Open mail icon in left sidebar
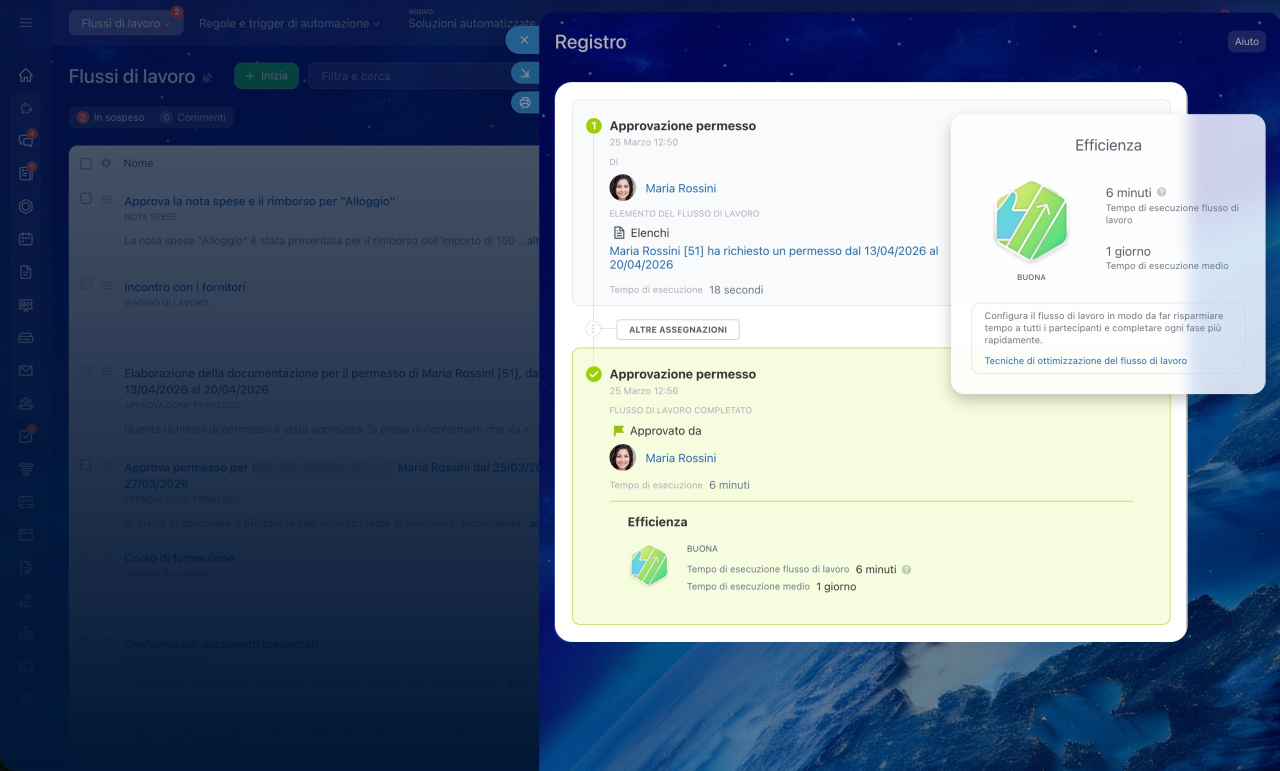Screen dimensions: 1280x771 [26, 371]
